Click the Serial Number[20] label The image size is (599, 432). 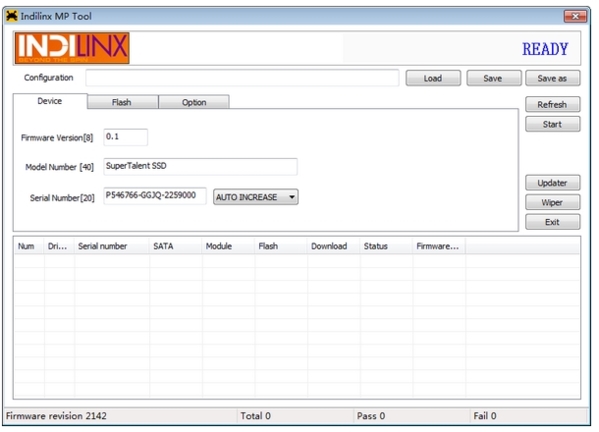(x=62, y=198)
